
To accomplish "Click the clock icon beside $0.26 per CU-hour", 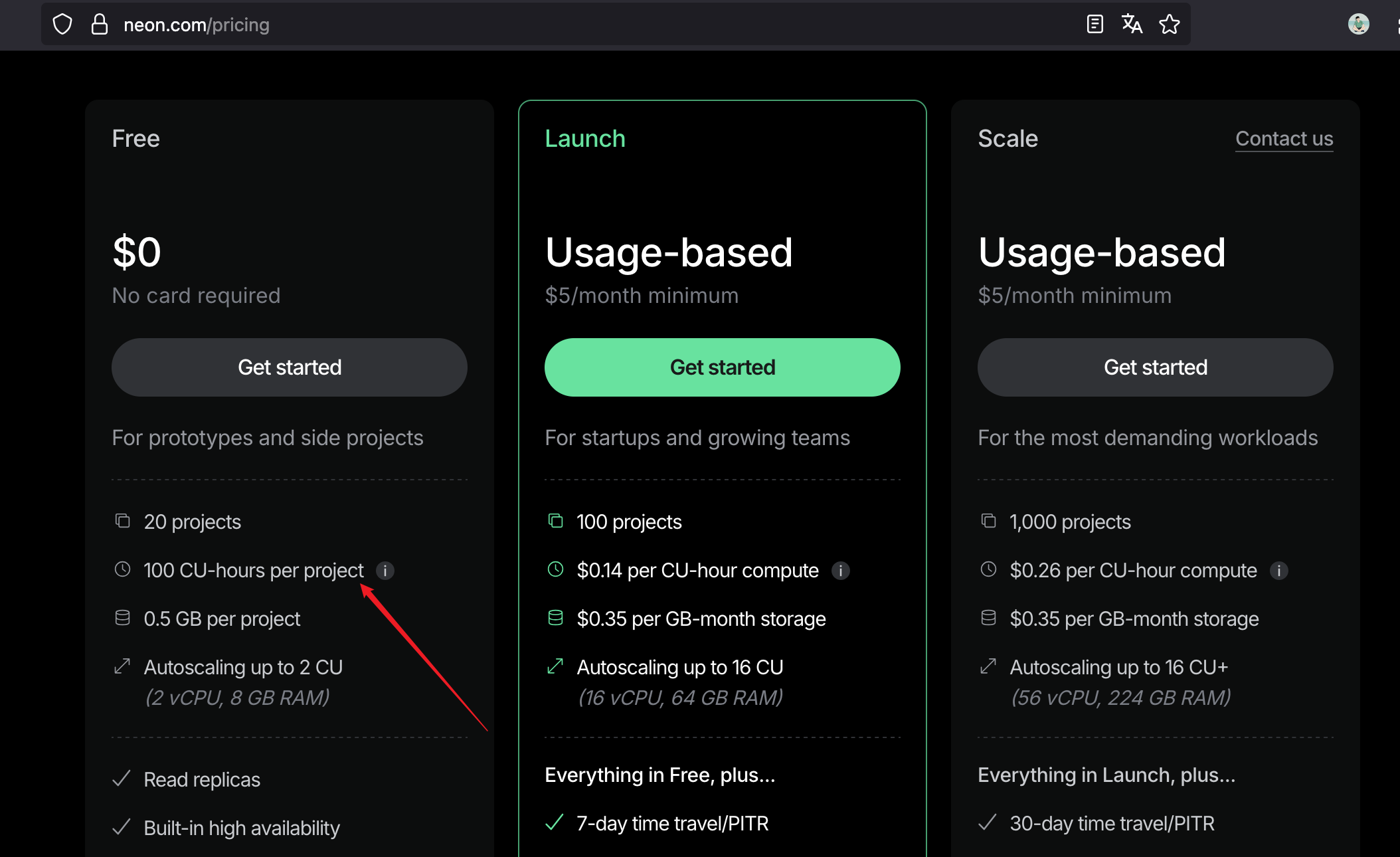I will [x=988, y=569].
